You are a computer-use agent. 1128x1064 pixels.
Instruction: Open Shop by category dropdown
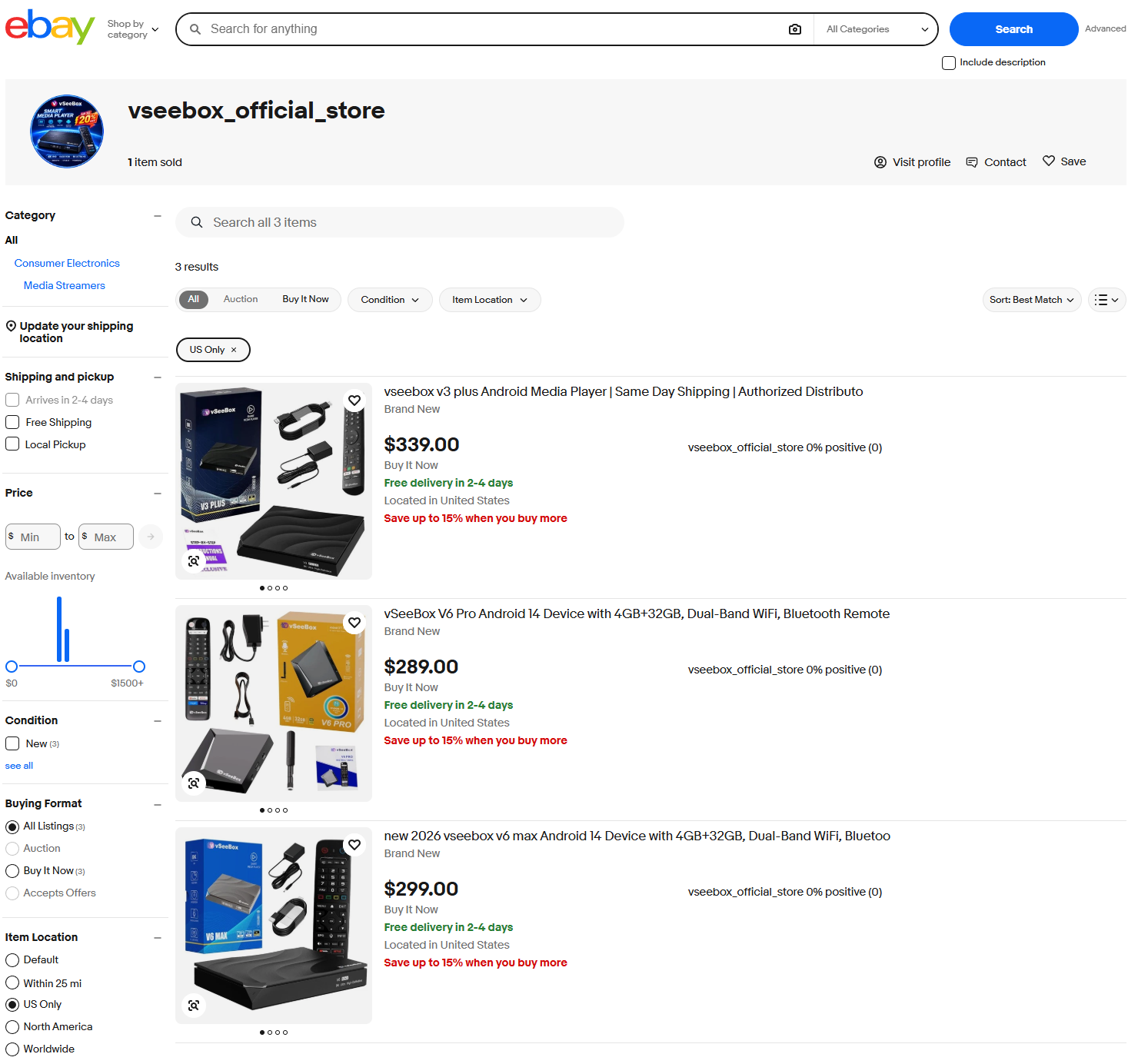pyautogui.click(x=132, y=29)
